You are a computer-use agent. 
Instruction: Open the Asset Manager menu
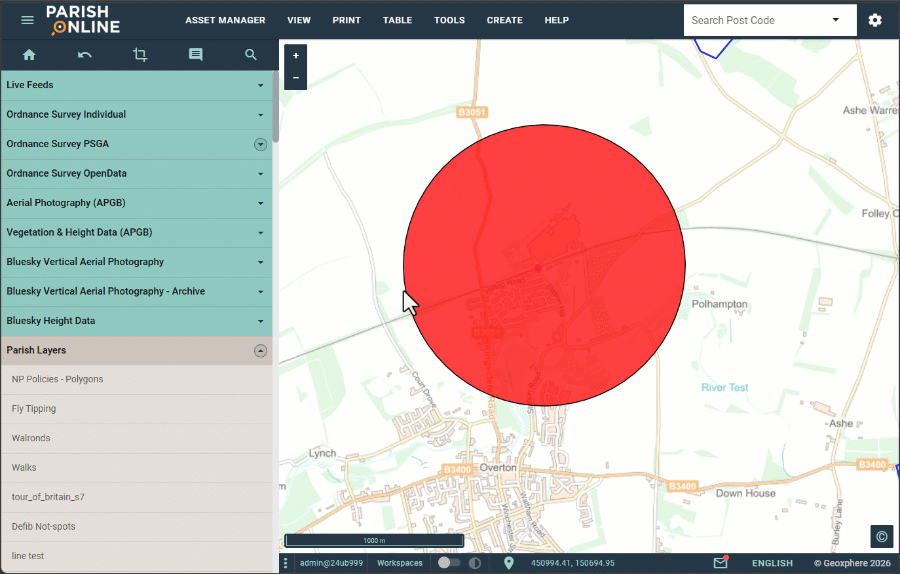tap(225, 20)
